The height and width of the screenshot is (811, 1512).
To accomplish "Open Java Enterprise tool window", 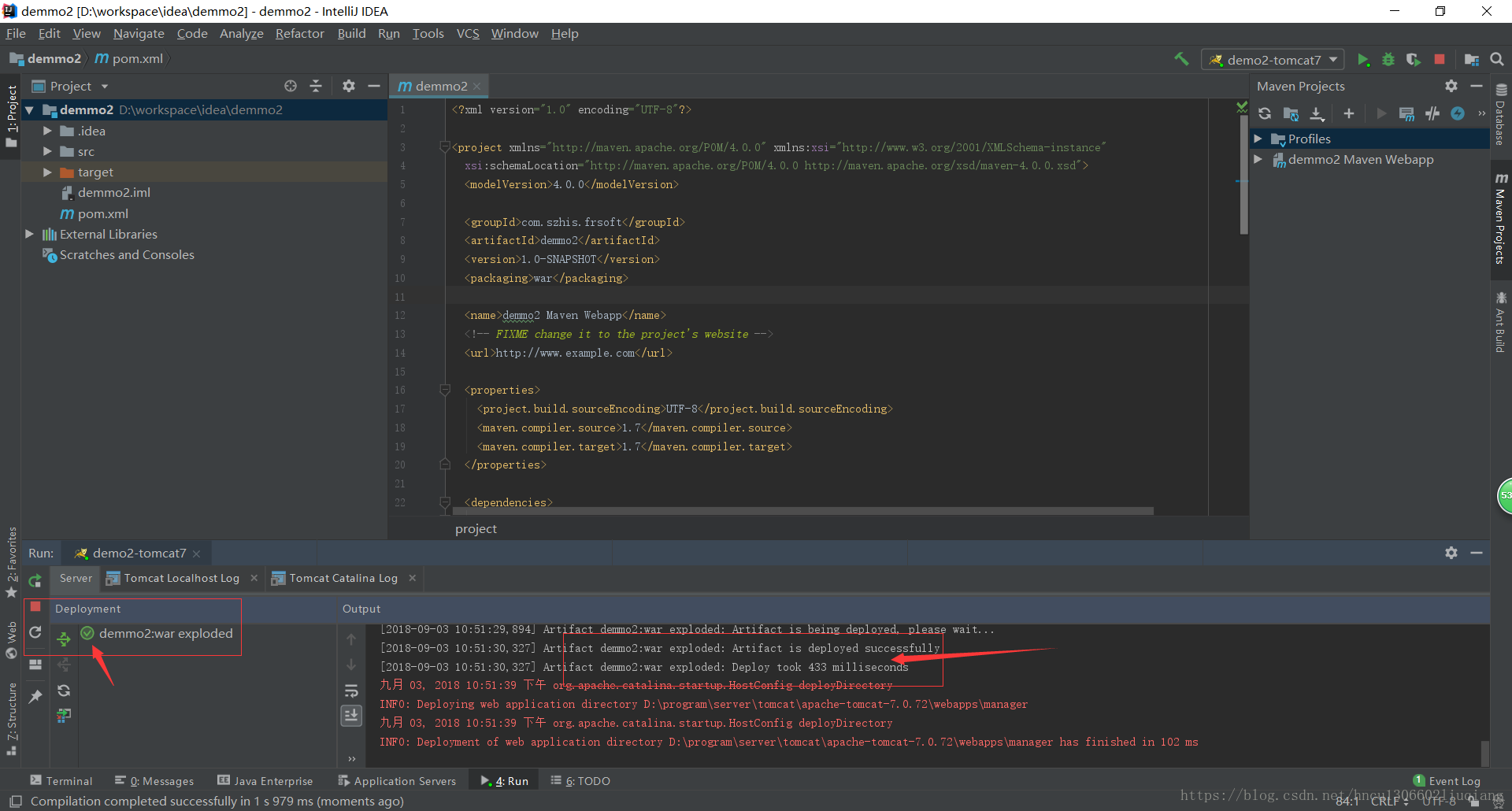I will tap(265, 780).
